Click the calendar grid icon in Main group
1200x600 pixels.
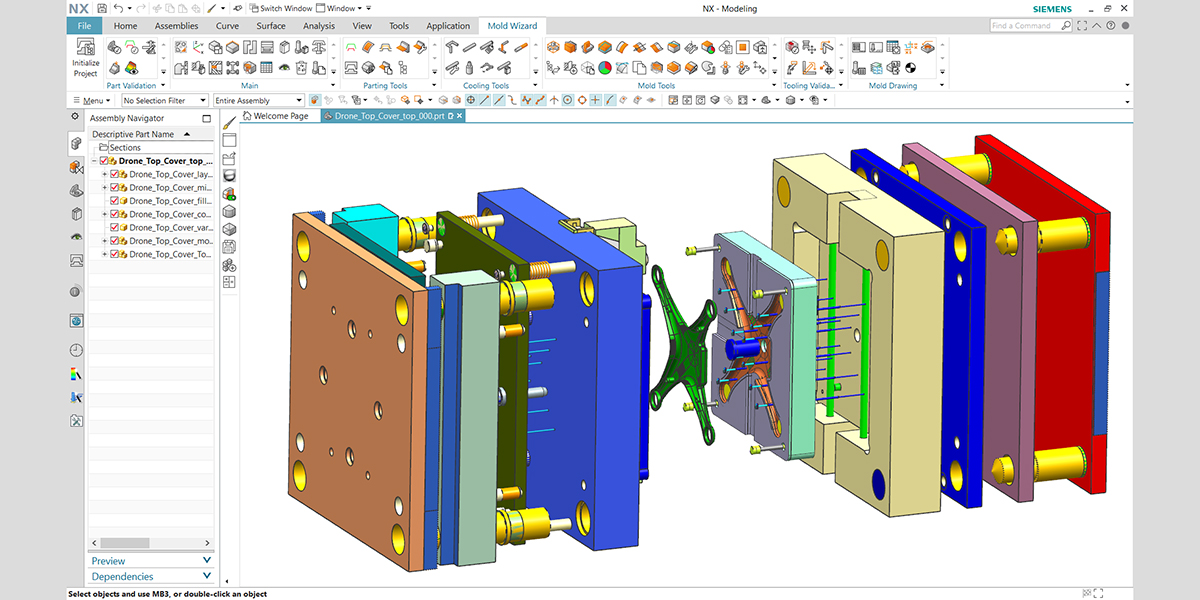(267, 68)
